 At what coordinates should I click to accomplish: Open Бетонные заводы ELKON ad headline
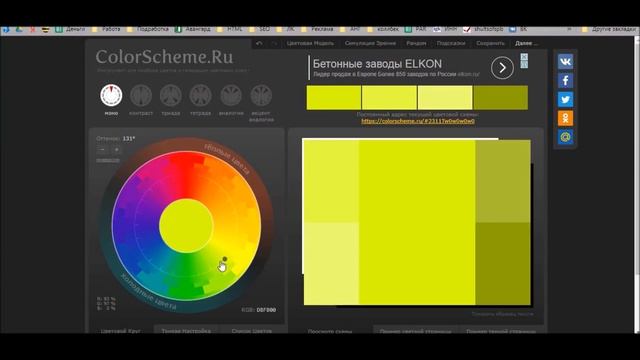point(377,64)
